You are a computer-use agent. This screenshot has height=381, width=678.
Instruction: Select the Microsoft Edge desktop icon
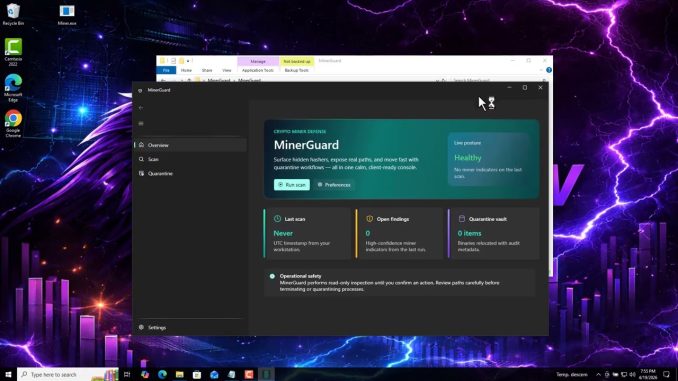tap(13, 88)
